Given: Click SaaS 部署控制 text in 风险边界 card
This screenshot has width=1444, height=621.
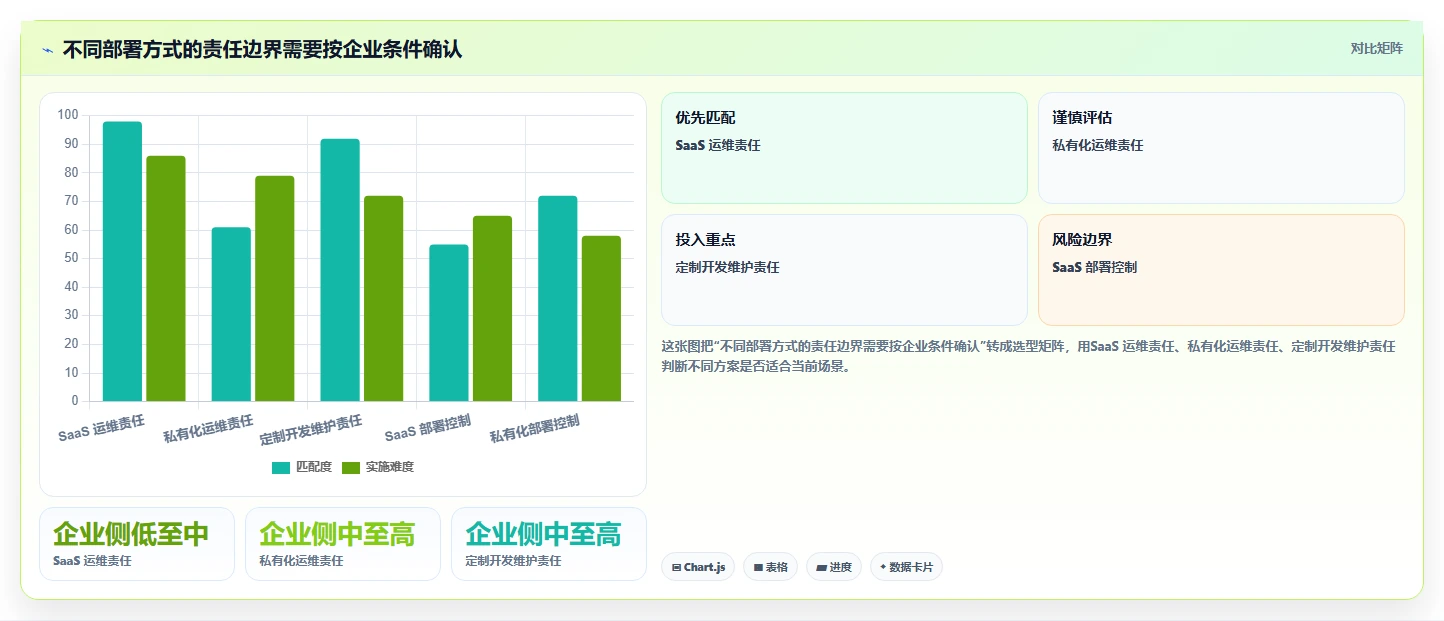Looking at the screenshot, I should pos(1094,267).
